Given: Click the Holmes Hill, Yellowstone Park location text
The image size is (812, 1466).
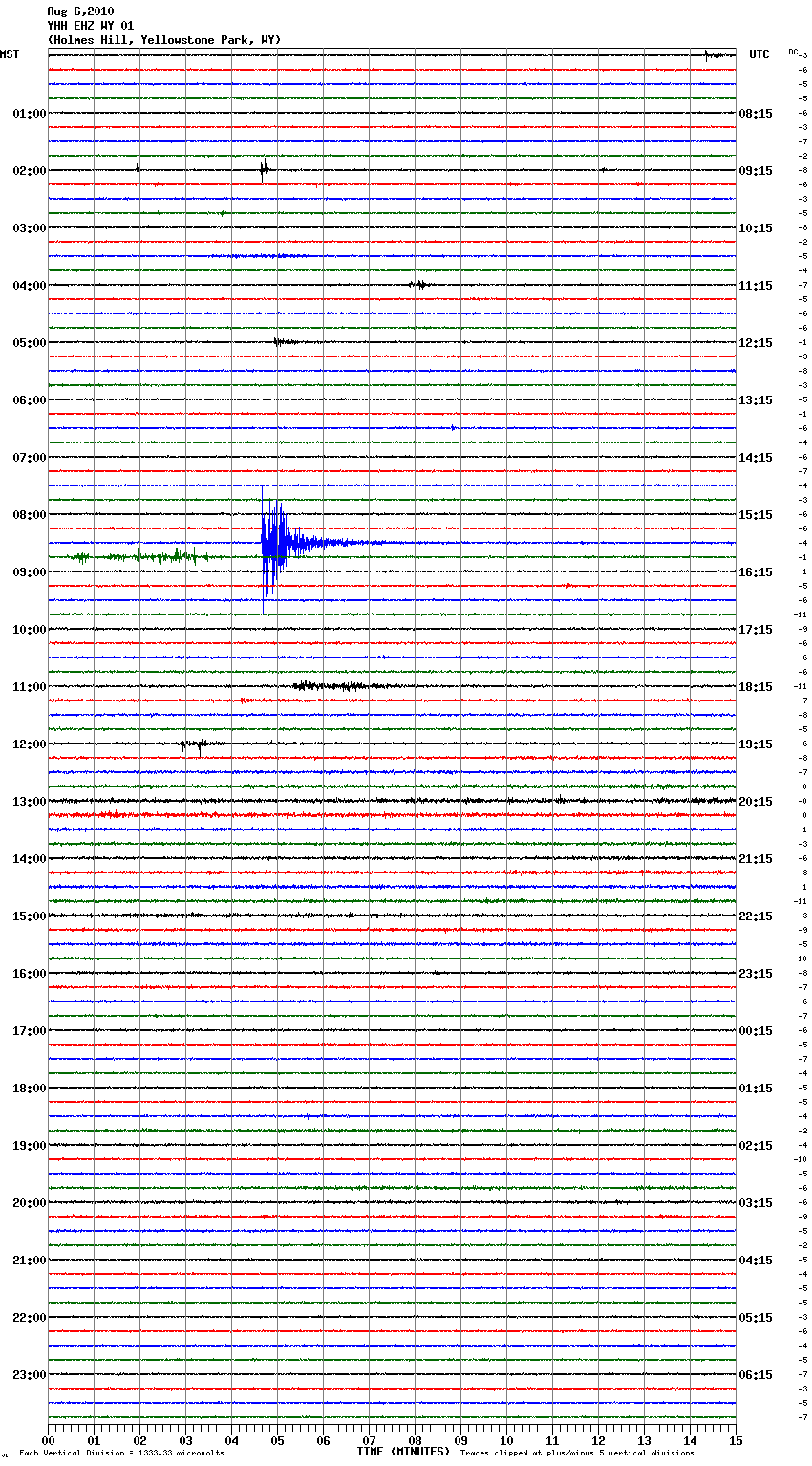Looking at the screenshot, I should pos(163,40).
